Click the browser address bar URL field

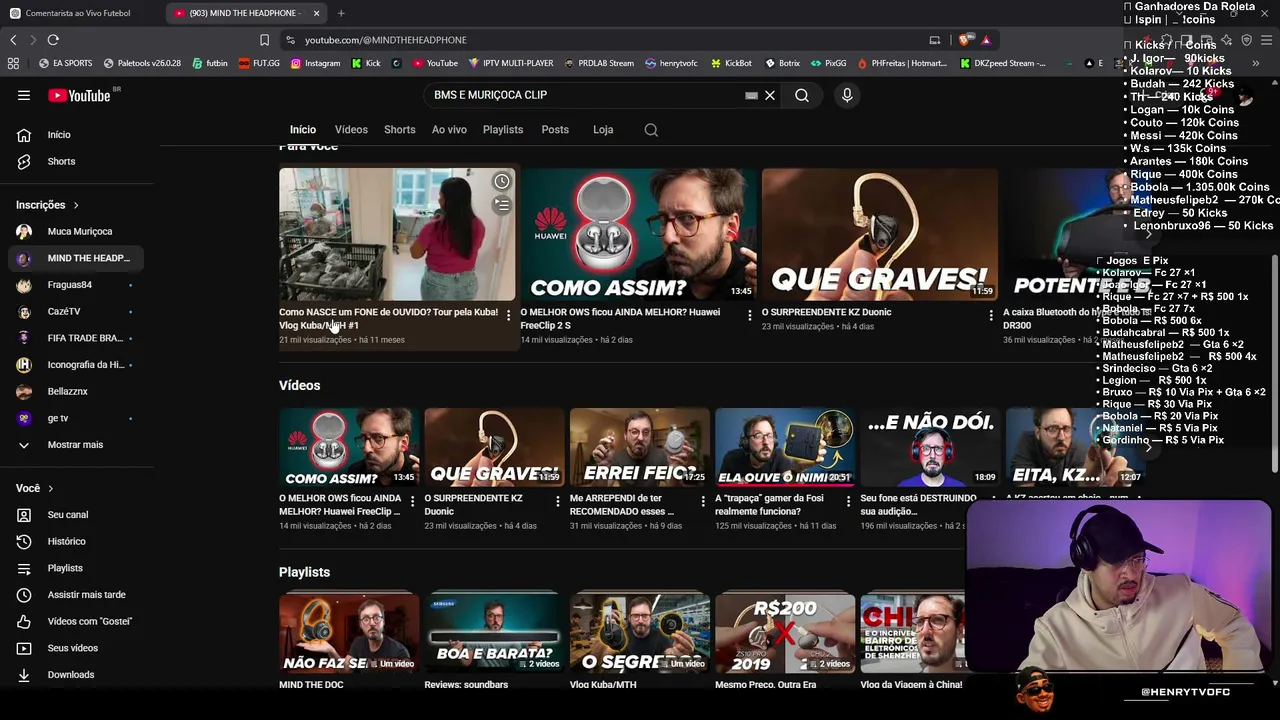[600, 40]
